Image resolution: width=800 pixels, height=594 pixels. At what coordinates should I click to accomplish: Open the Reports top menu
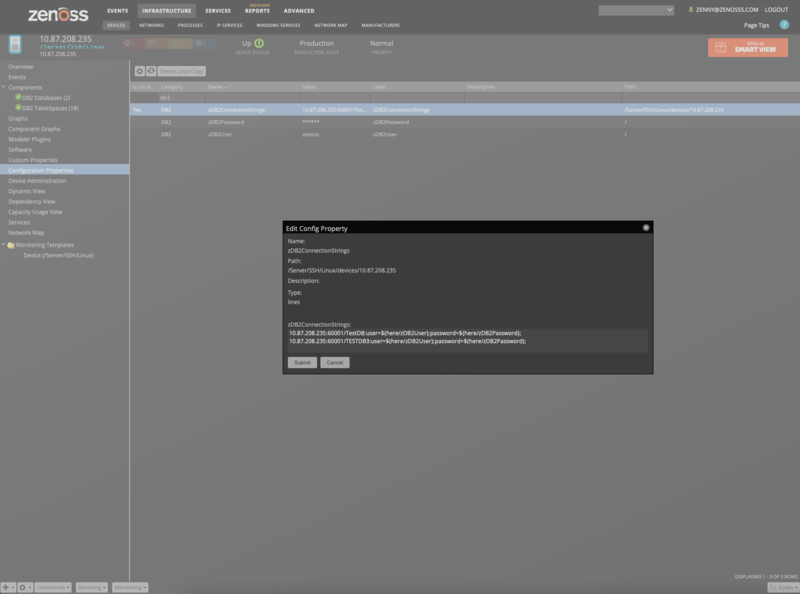coord(257,11)
